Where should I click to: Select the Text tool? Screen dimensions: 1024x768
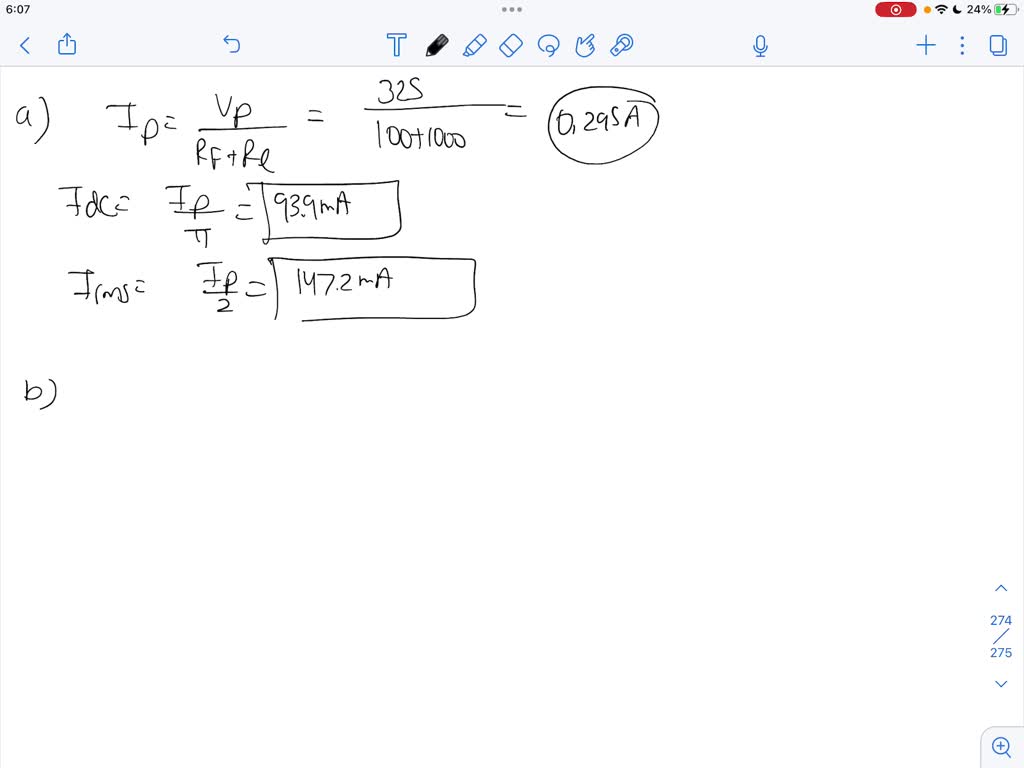[x=396, y=45]
